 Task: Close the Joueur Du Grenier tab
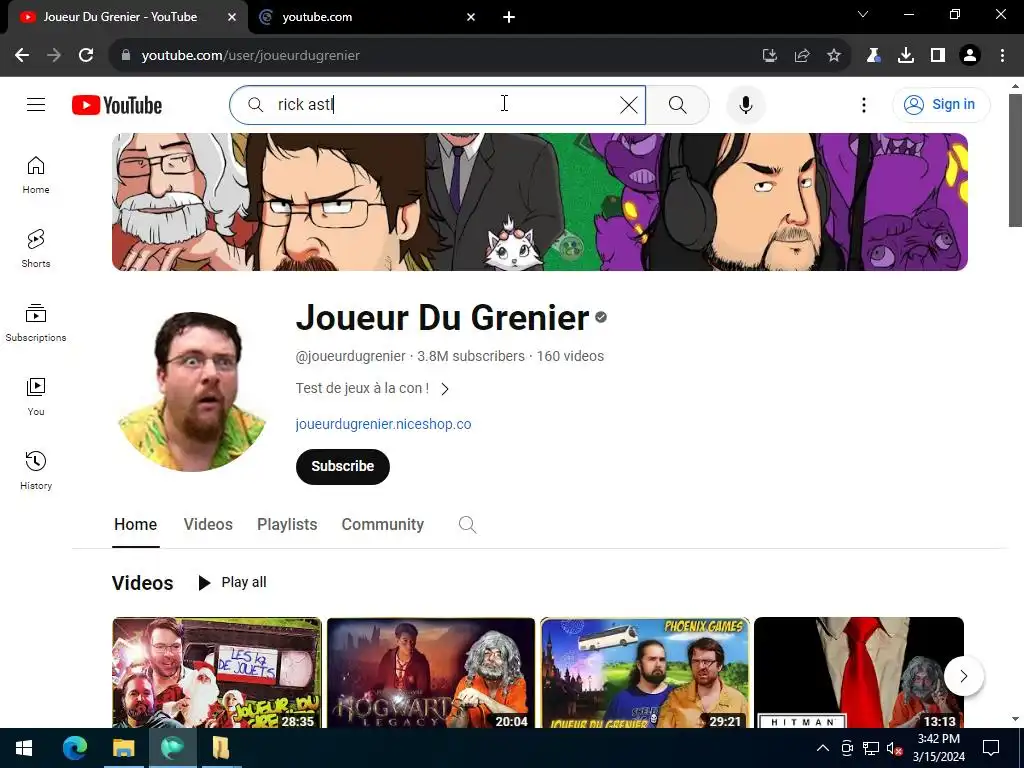pos(232,17)
